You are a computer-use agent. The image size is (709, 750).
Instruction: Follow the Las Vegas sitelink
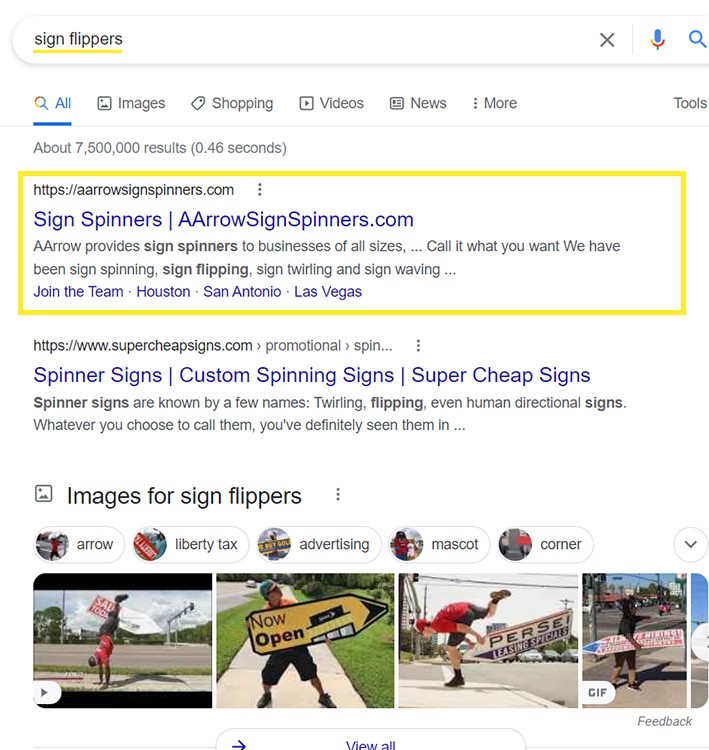[x=328, y=292]
